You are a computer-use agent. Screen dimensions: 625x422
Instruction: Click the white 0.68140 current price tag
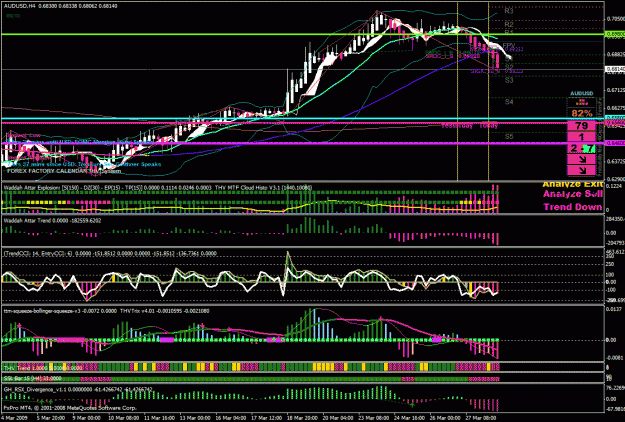tap(615, 69)
